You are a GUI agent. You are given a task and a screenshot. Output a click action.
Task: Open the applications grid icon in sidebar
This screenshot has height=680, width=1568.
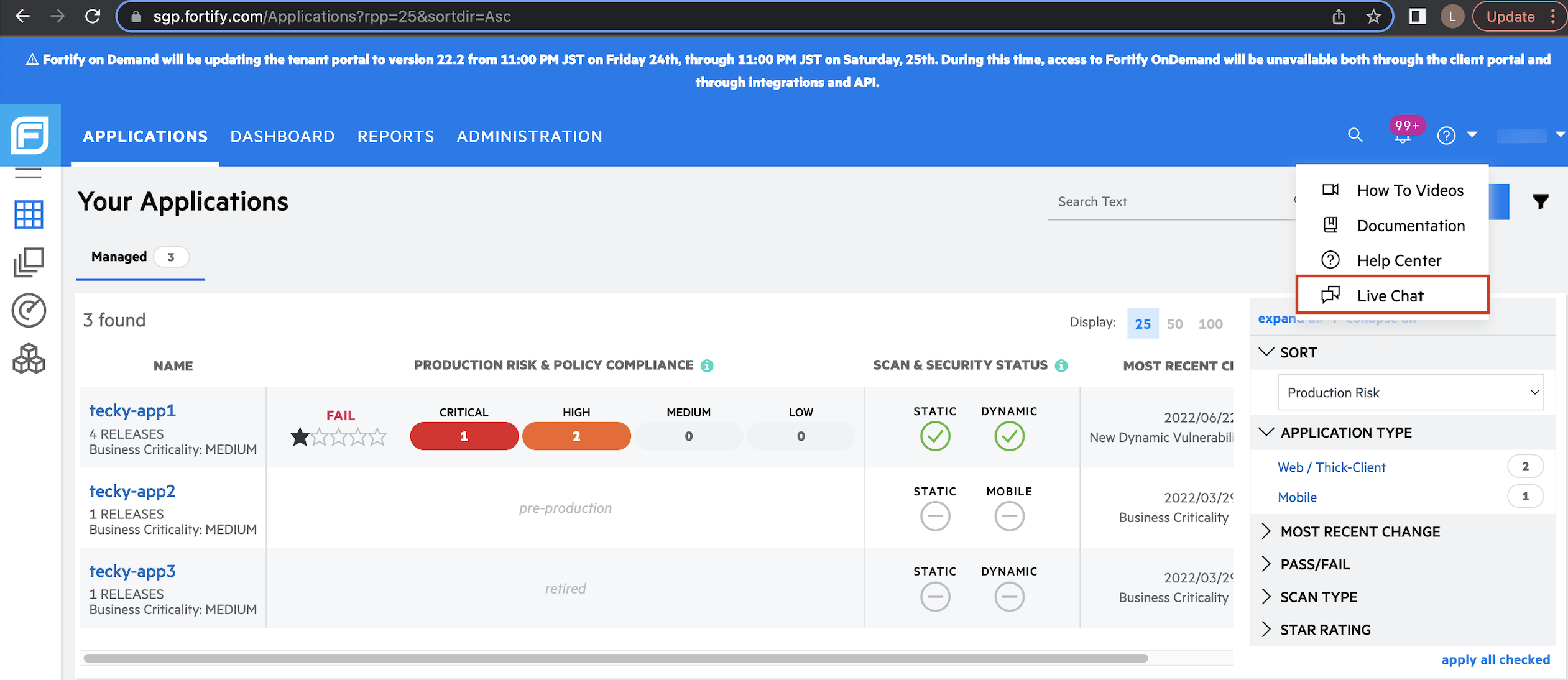point(29,214)
